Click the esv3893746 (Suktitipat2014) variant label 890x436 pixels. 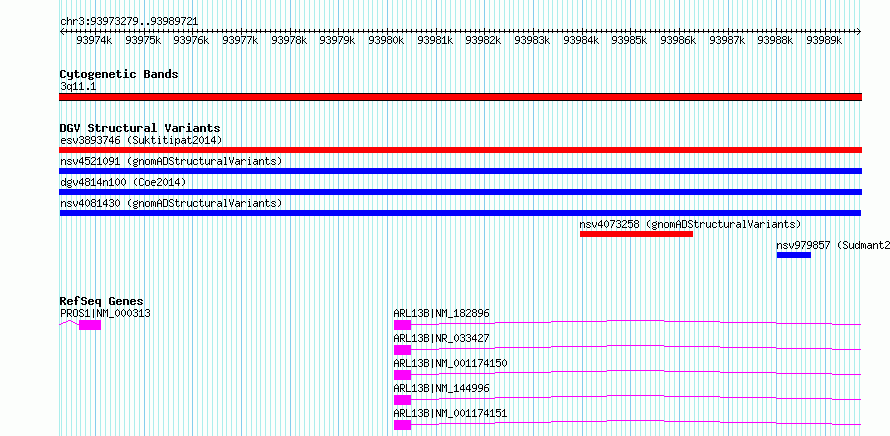point(141,140)
